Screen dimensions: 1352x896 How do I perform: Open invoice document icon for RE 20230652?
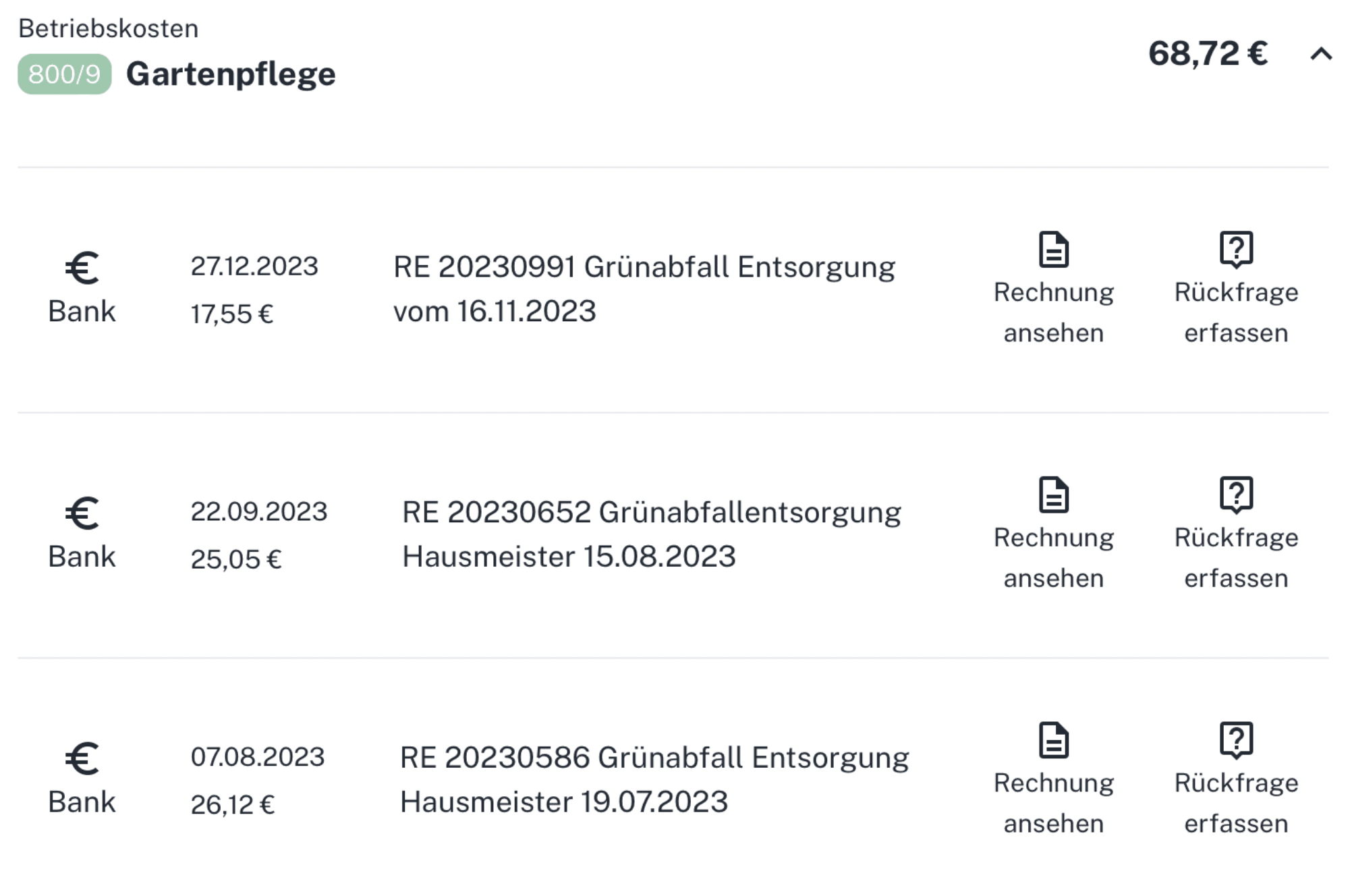tap(1054, 495)
